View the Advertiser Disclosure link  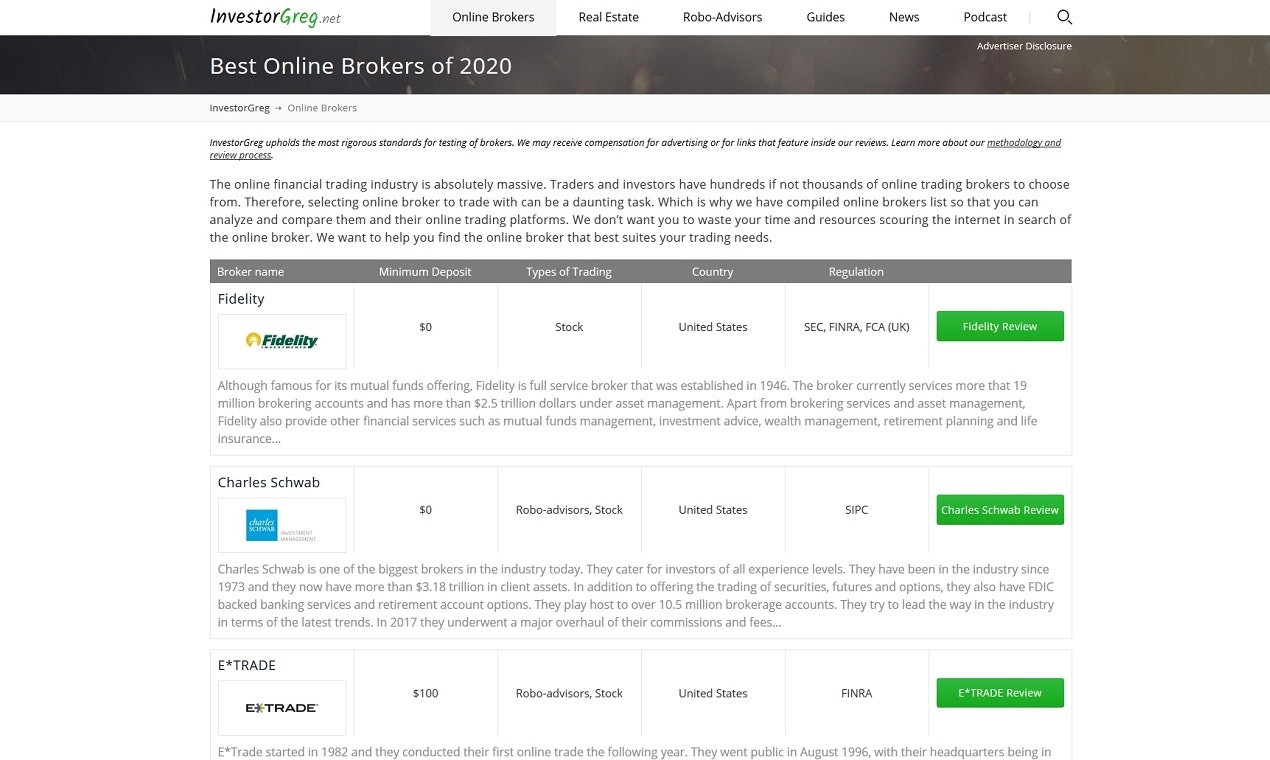pos(1024,46)
